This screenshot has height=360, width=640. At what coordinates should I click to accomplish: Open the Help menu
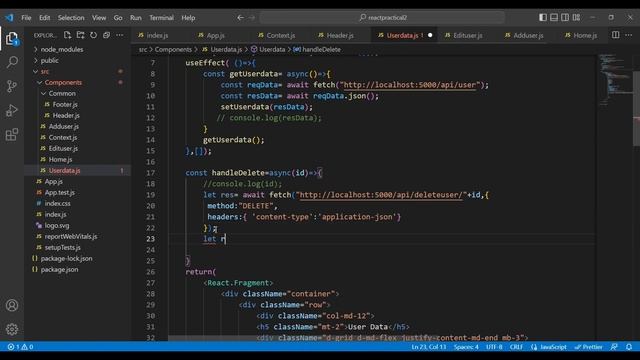[188, 18]
